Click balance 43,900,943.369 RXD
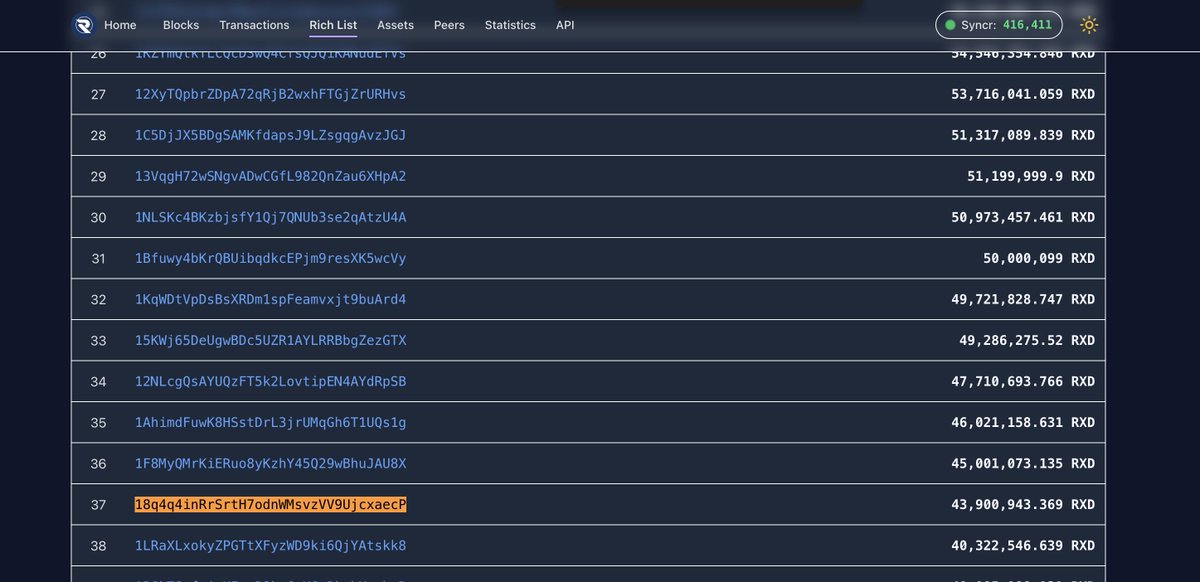Screen dimensions: 1200x582 click(x=1023, y=504)
